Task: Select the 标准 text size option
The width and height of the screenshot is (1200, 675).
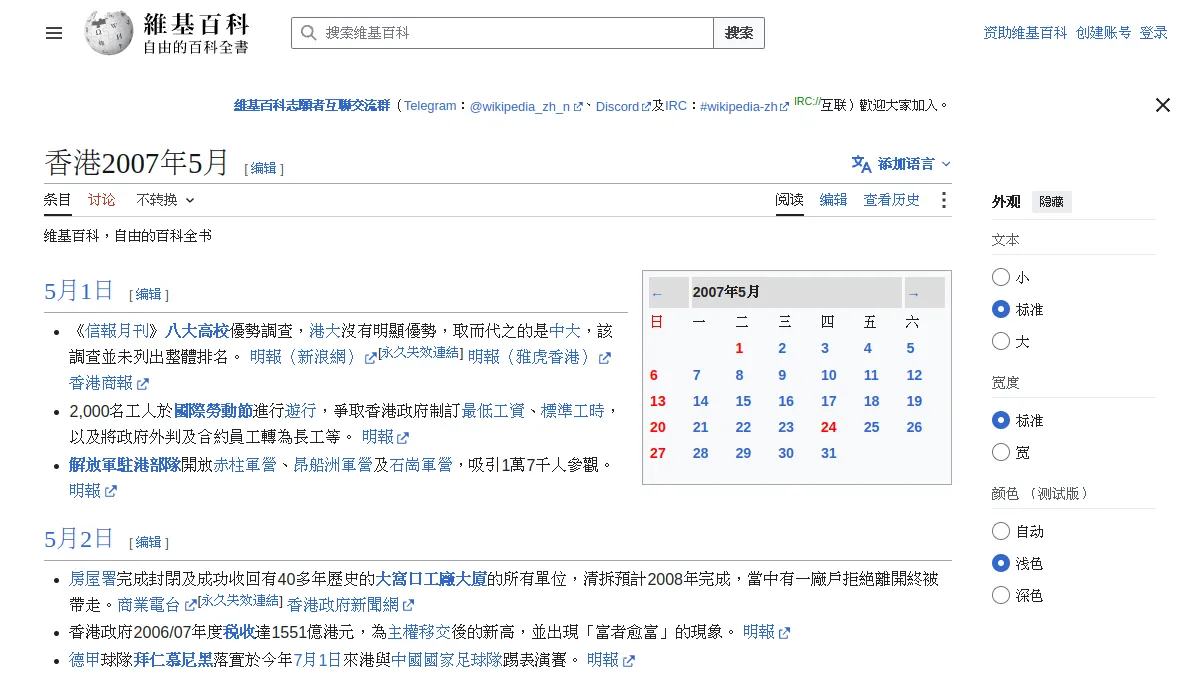Action: click(x=1001, y=309)
